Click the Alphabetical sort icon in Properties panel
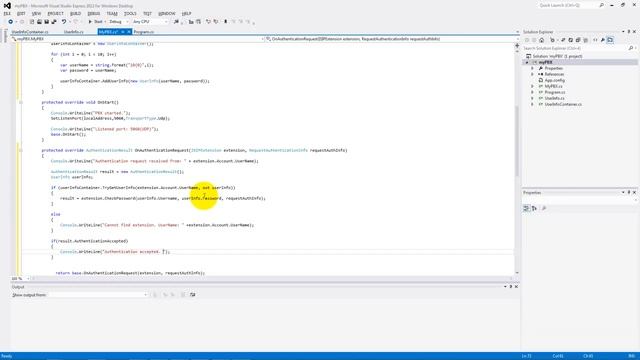This screenshot has height=360, width=640. click(x=534, y=208)
